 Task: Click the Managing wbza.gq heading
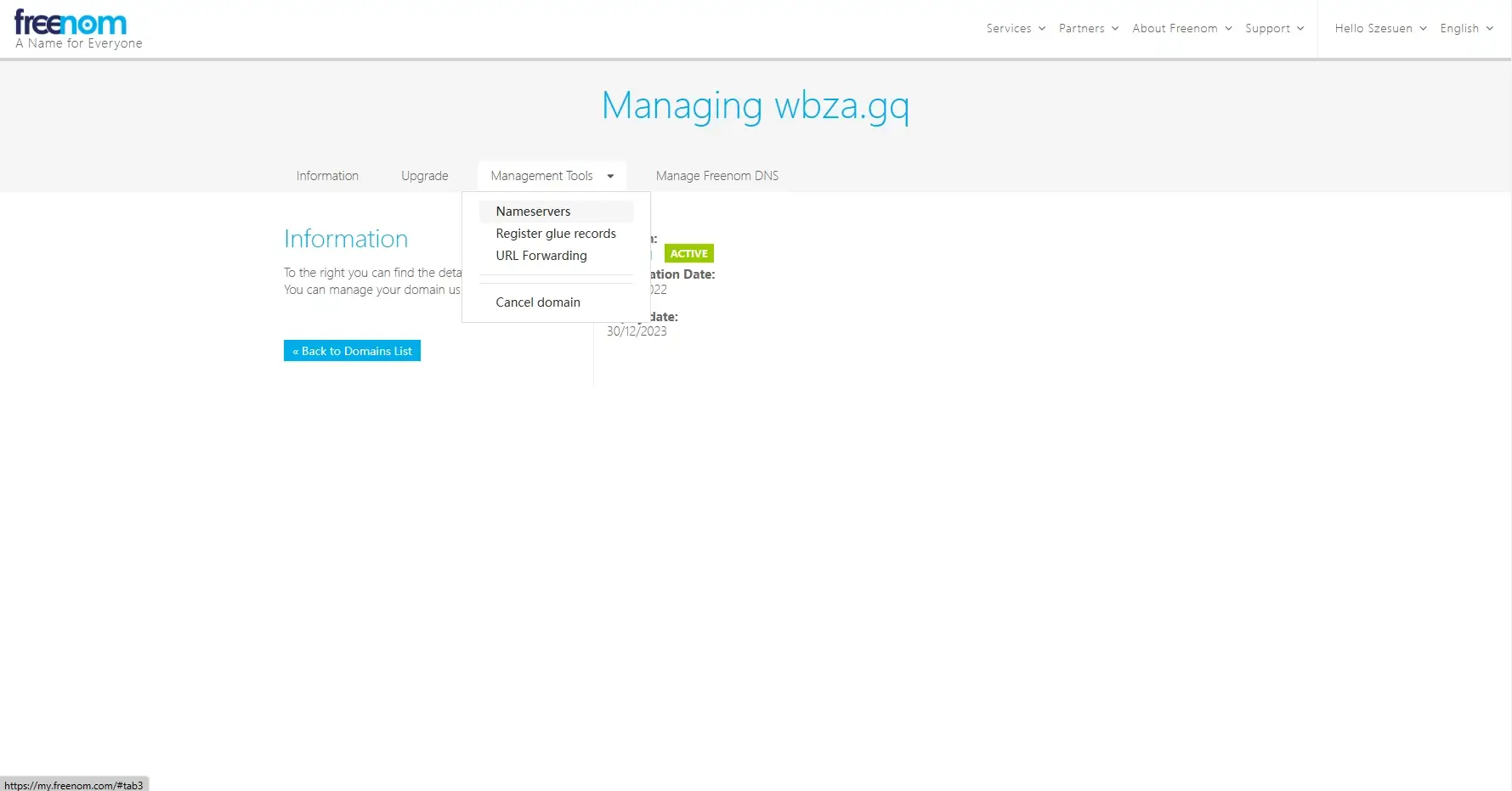[x=755, y=105]
